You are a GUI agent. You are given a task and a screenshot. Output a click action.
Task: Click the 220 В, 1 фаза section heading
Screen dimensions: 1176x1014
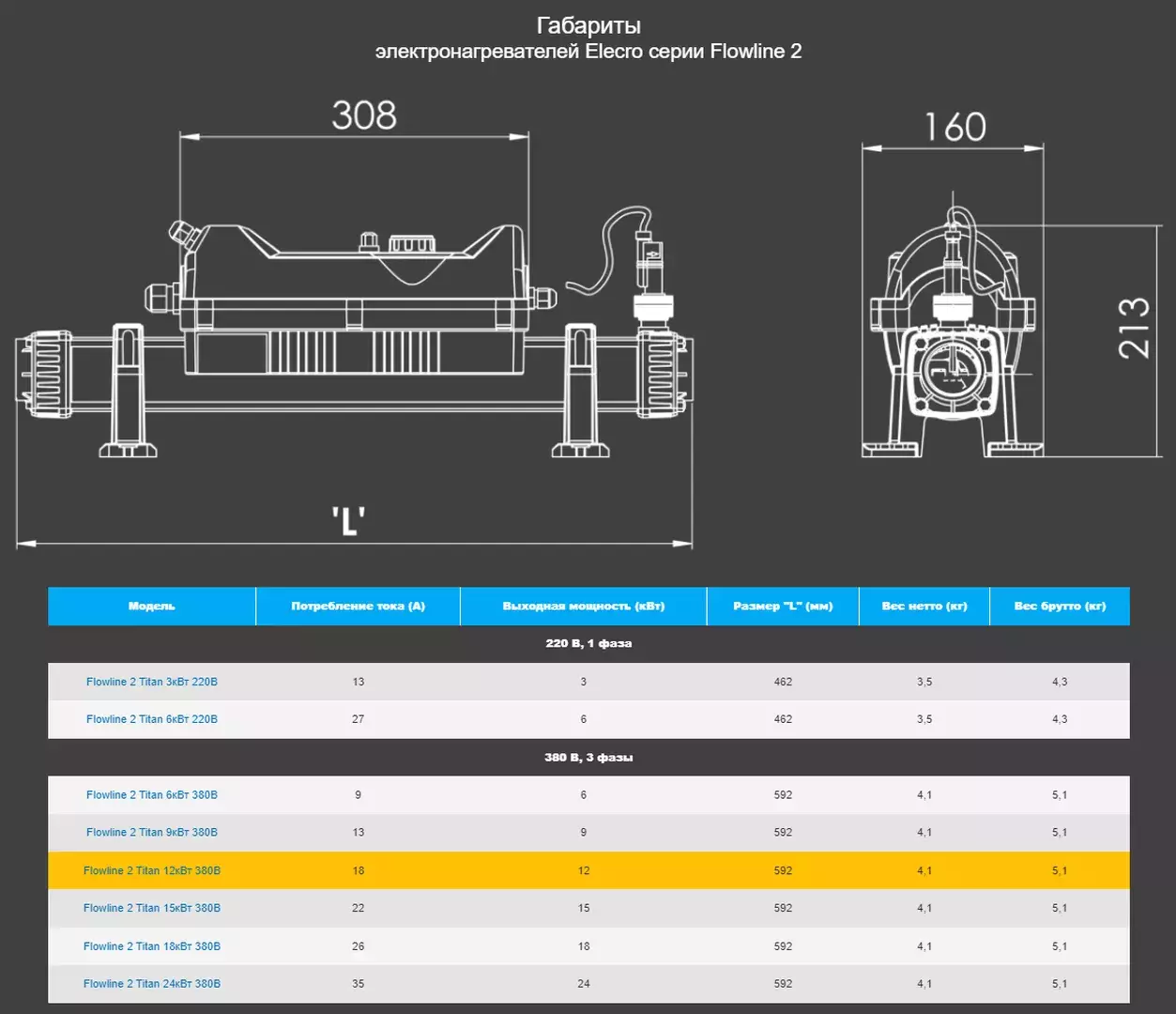588,643
